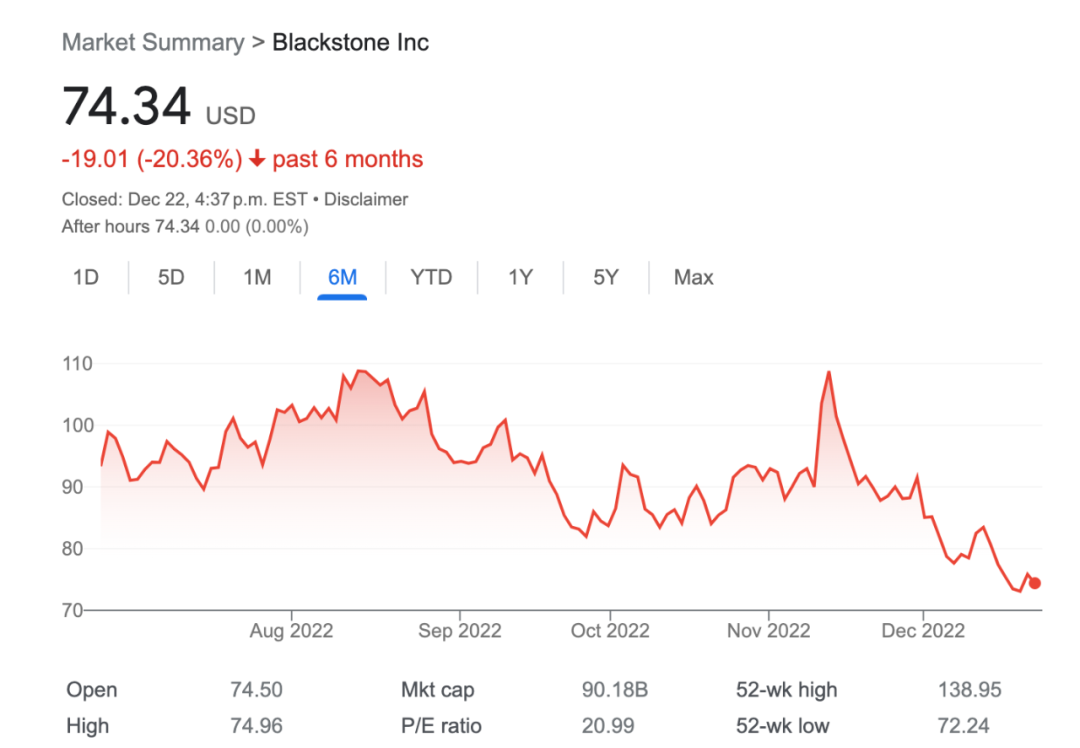
Task: Click the Mkt cap value 90.18B
Action: (x=614, y=690)
